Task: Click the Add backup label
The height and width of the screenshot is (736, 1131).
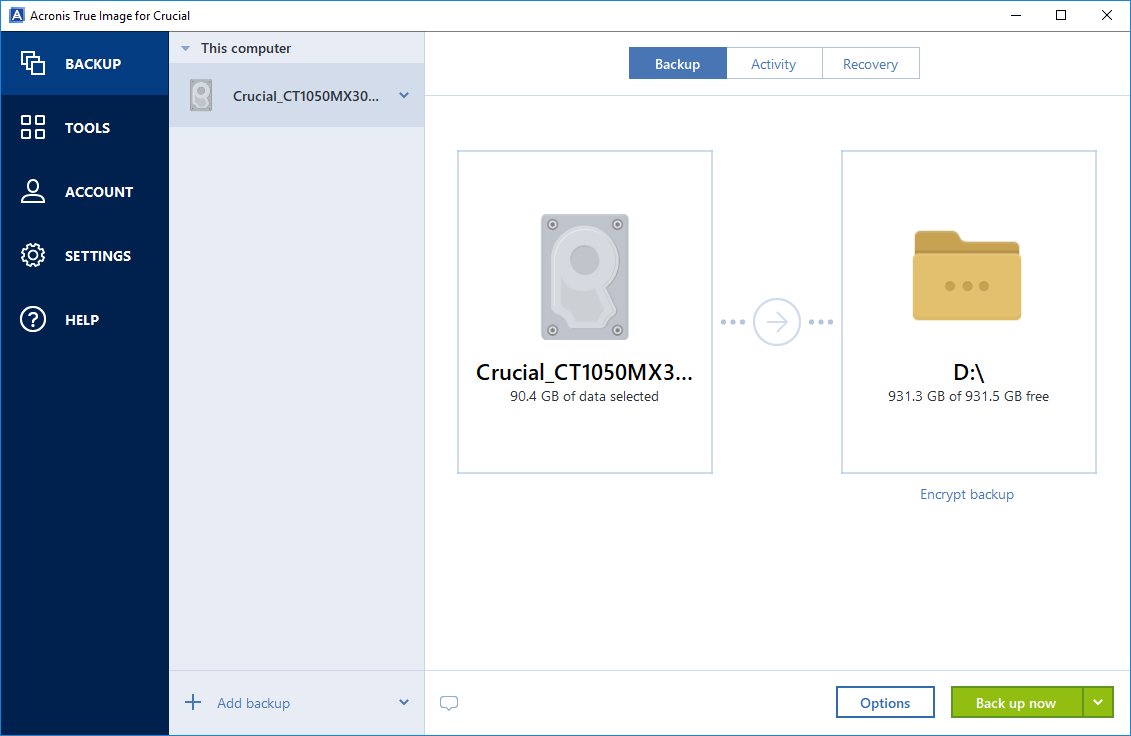Action: pyautogui.click(x=253, y=703)
